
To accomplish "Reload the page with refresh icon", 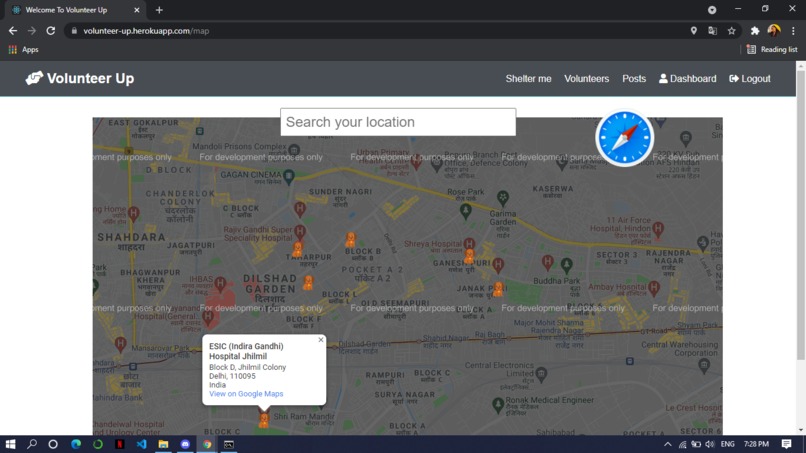I will point(50,31).
